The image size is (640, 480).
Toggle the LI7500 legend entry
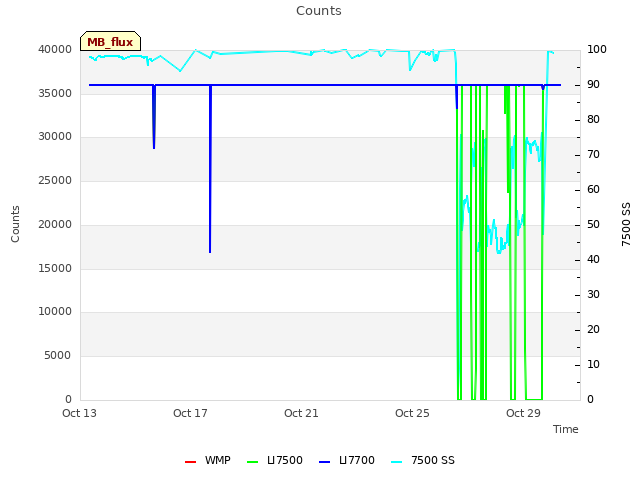(275, 460)
